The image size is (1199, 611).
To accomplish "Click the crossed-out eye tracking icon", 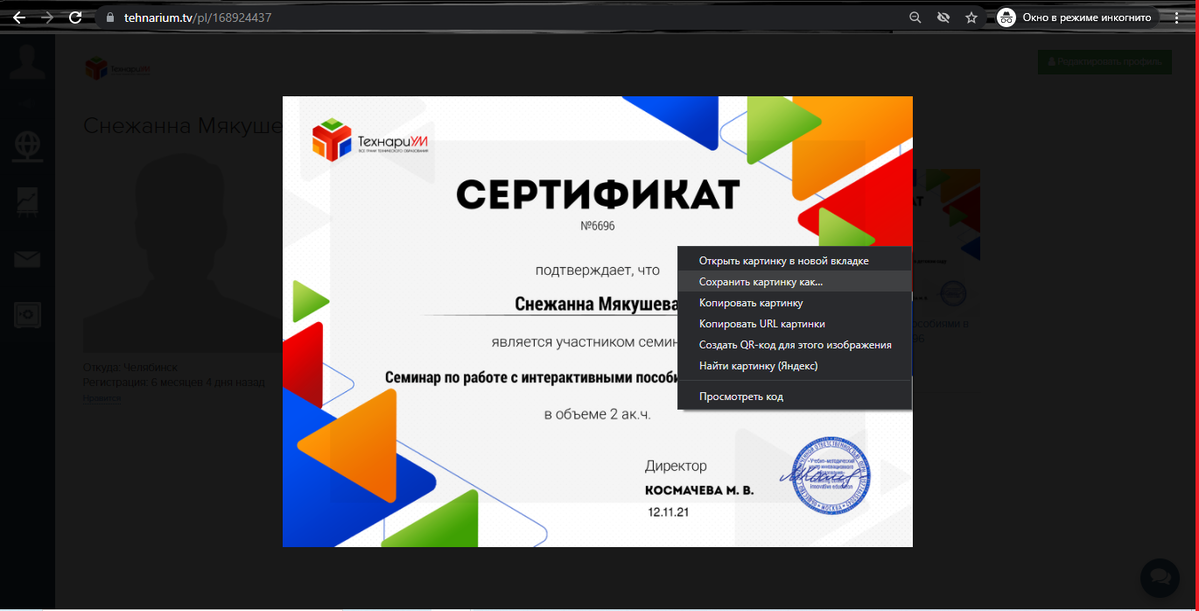I will (x=943, y=17).
